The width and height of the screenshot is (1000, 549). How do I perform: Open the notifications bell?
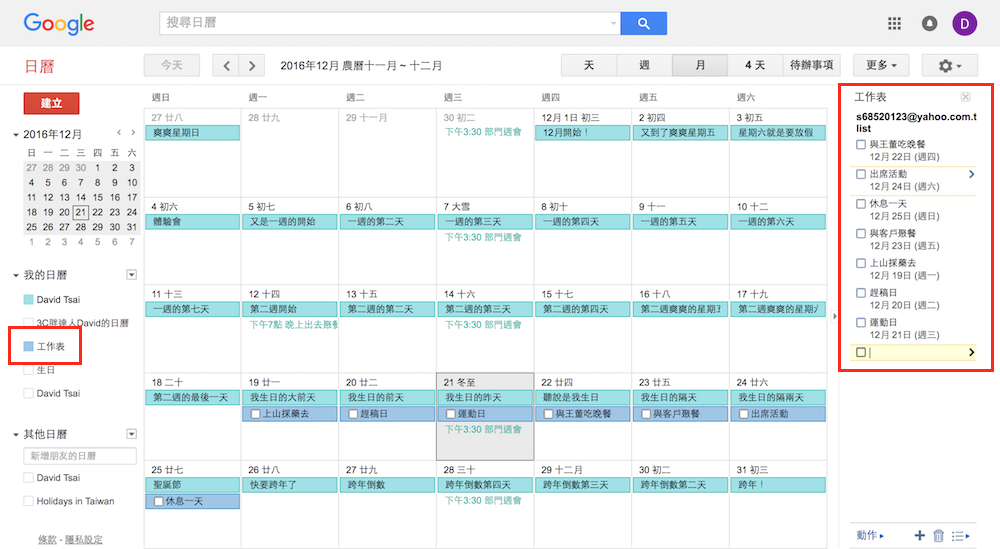930,23
